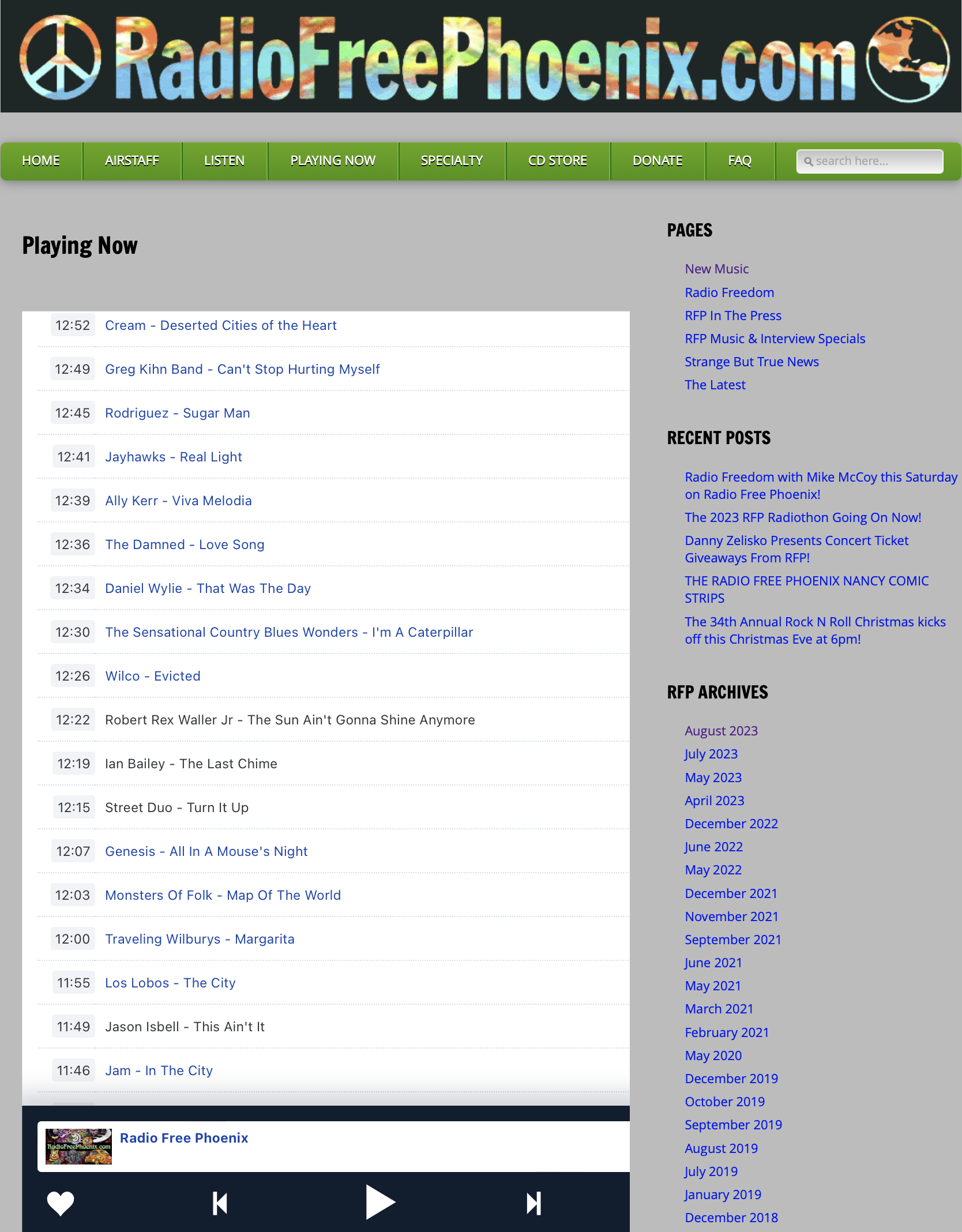Open 34th Annual Rock N Roll Christmas post
The height and width of the screenshot is (1232, 962).
(816, 630)
